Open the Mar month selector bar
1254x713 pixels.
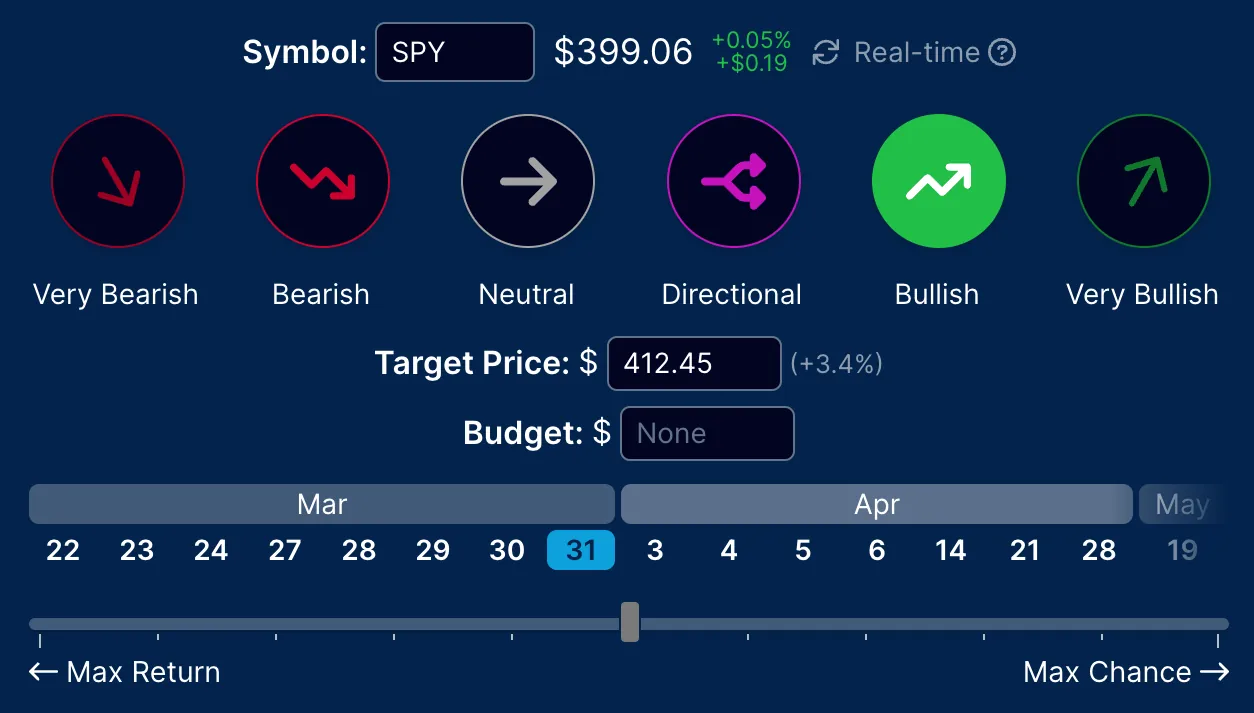321,504
